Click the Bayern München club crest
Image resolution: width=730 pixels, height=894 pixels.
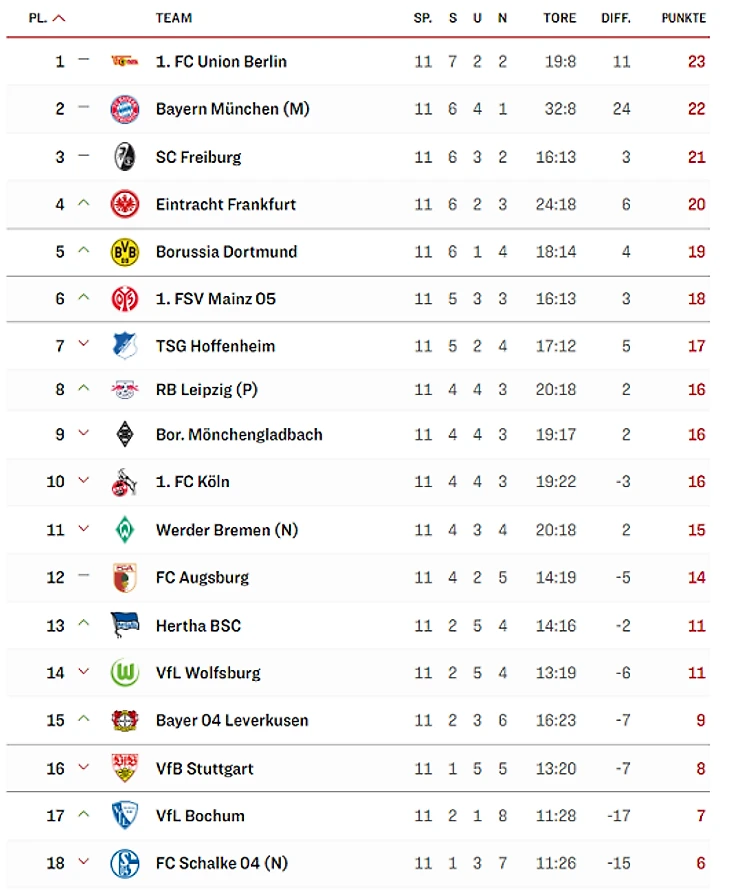pos(124,109)
